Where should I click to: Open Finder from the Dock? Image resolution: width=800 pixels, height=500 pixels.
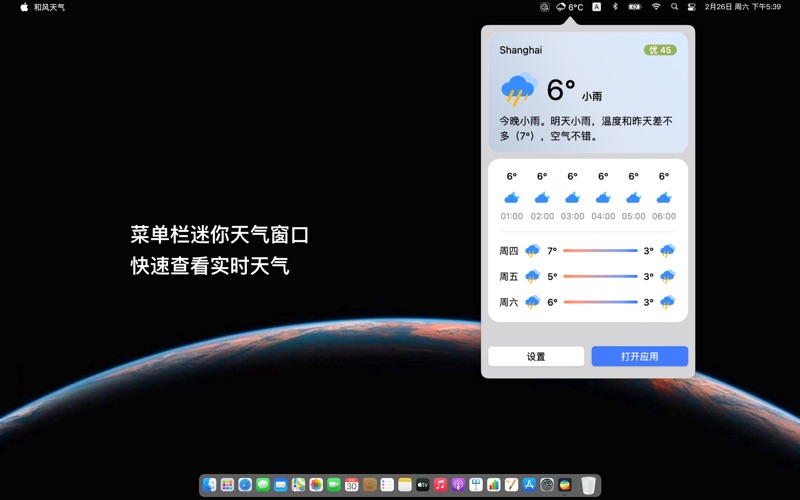point(210,485)
